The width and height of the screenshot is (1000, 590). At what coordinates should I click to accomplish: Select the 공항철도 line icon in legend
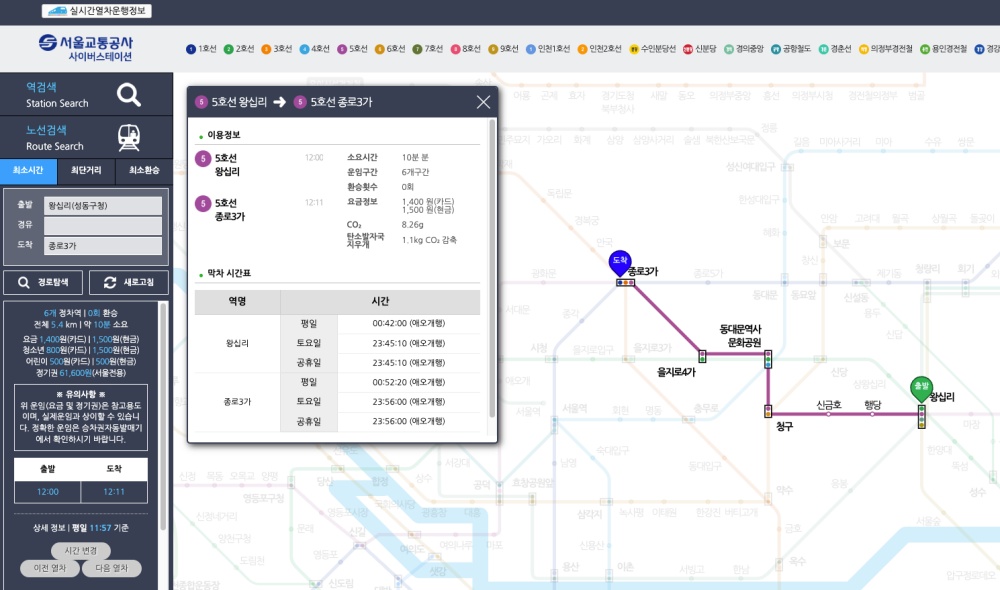coord(776,49)
